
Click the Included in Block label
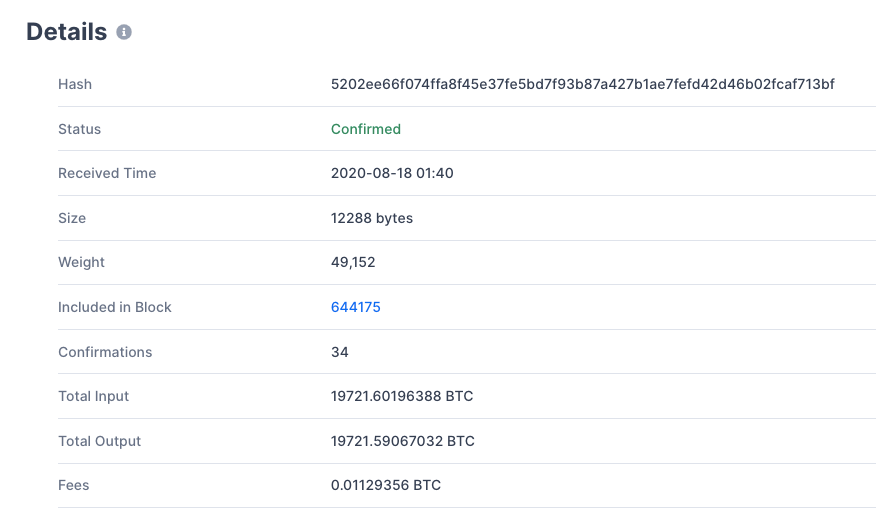(x=114, y=307)
